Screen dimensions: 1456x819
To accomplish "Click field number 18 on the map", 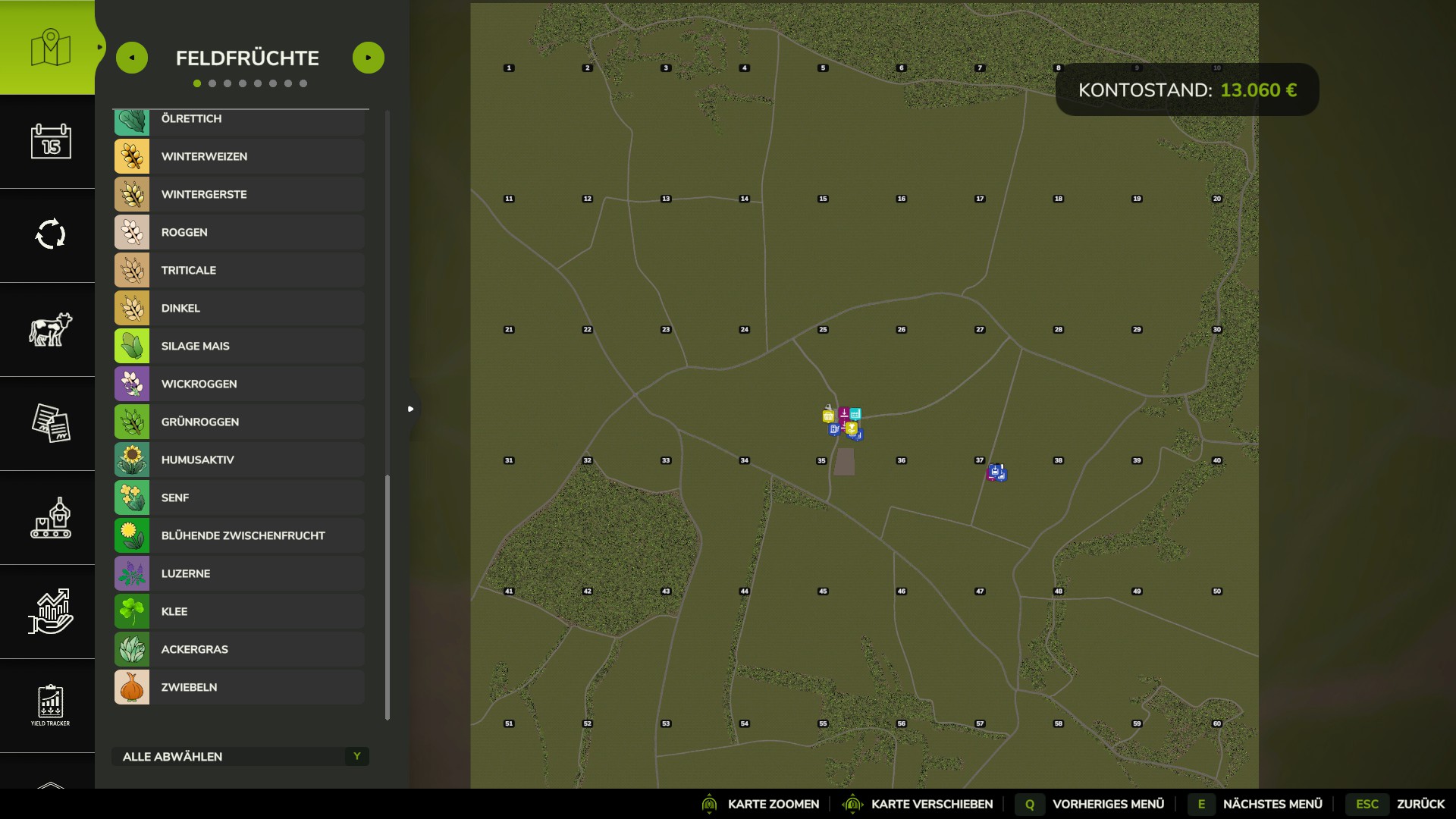I will click(1059, 199).
